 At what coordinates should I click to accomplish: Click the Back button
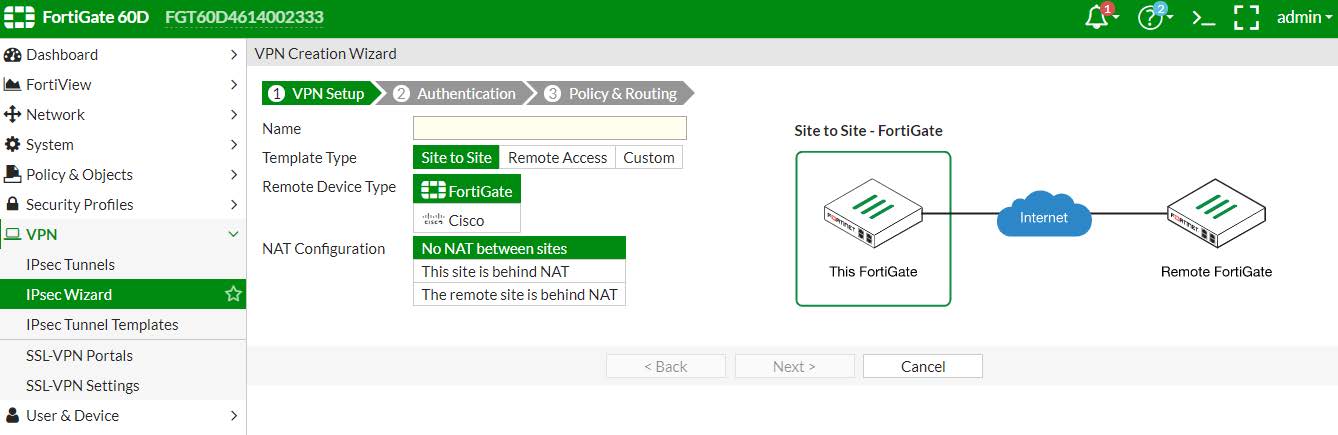click(x=665, y=366)
